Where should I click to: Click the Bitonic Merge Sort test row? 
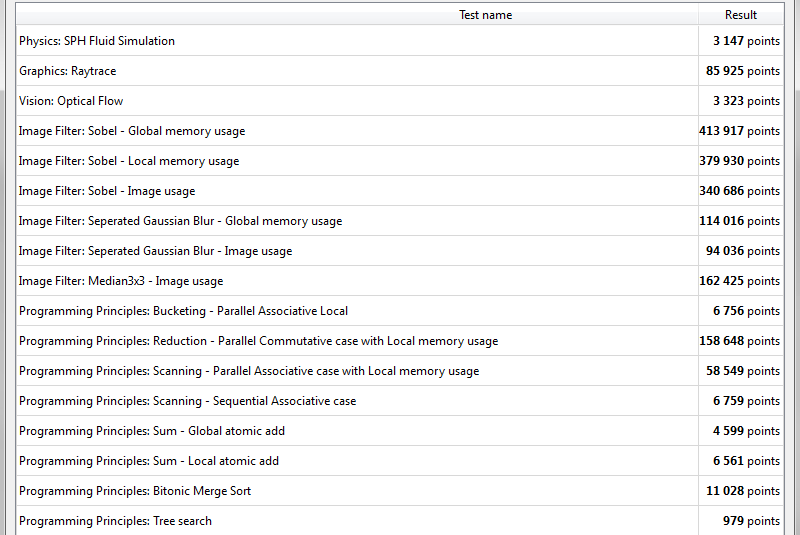pyautogui.click(x=135, y=491)
